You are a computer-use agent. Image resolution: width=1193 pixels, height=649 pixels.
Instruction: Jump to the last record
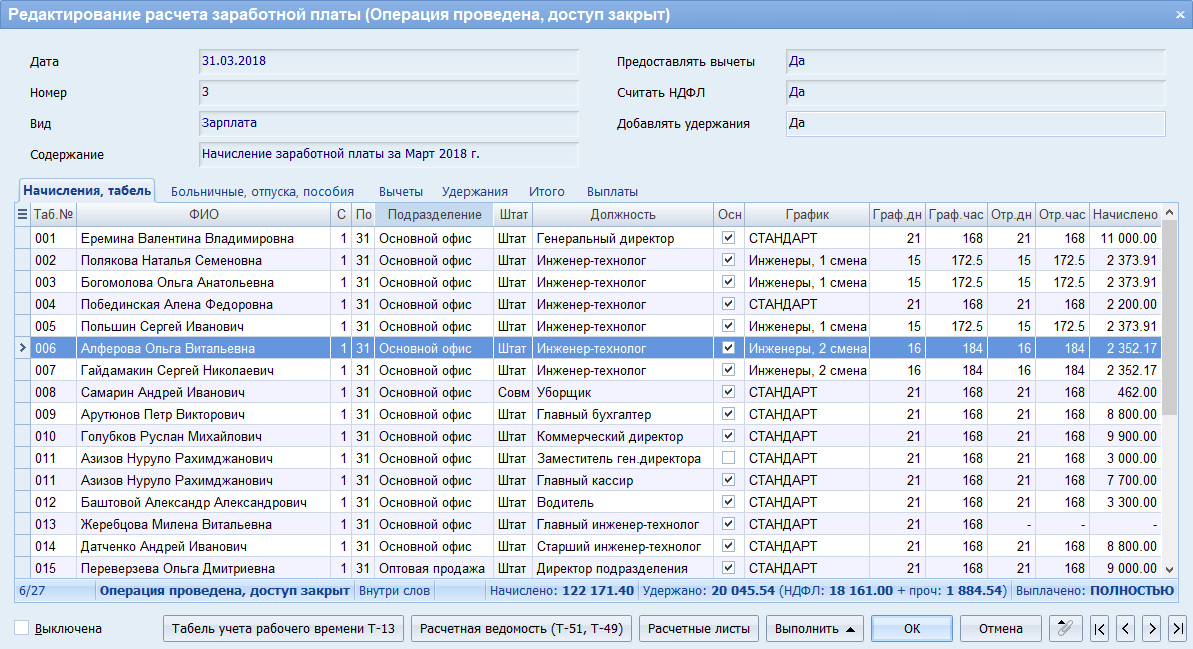(x=1177, y=629)
